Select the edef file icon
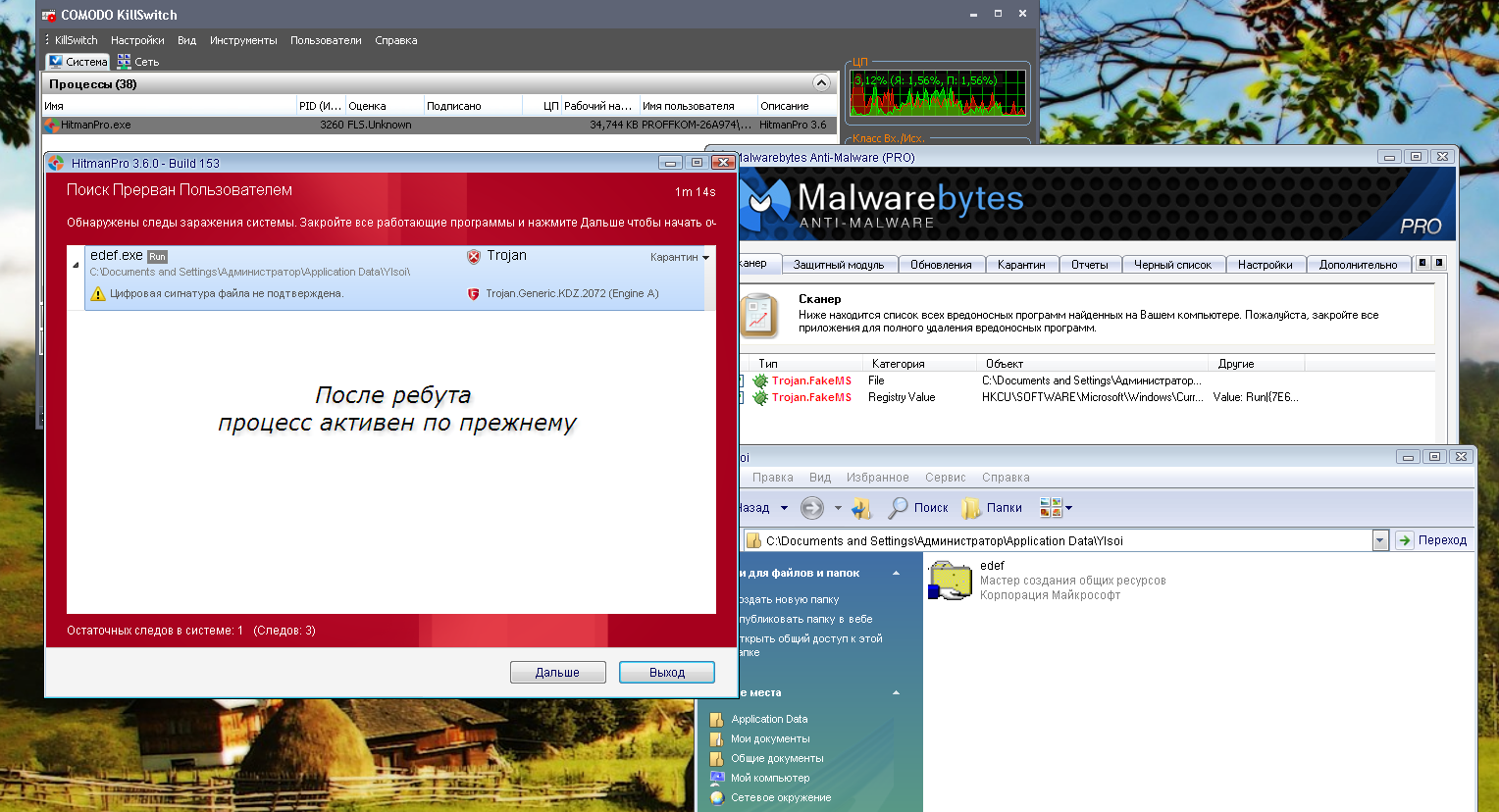The width and height of the screenshot is (1499, 812). pos(950,580)
